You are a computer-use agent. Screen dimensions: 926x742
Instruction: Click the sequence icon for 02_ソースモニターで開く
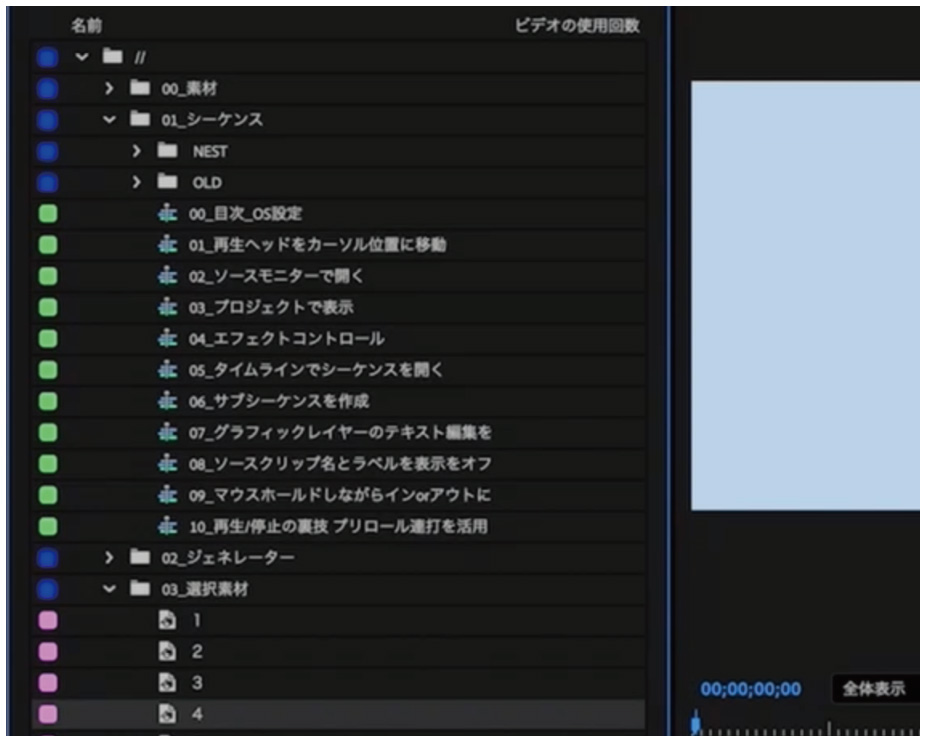tap(166, 276)
